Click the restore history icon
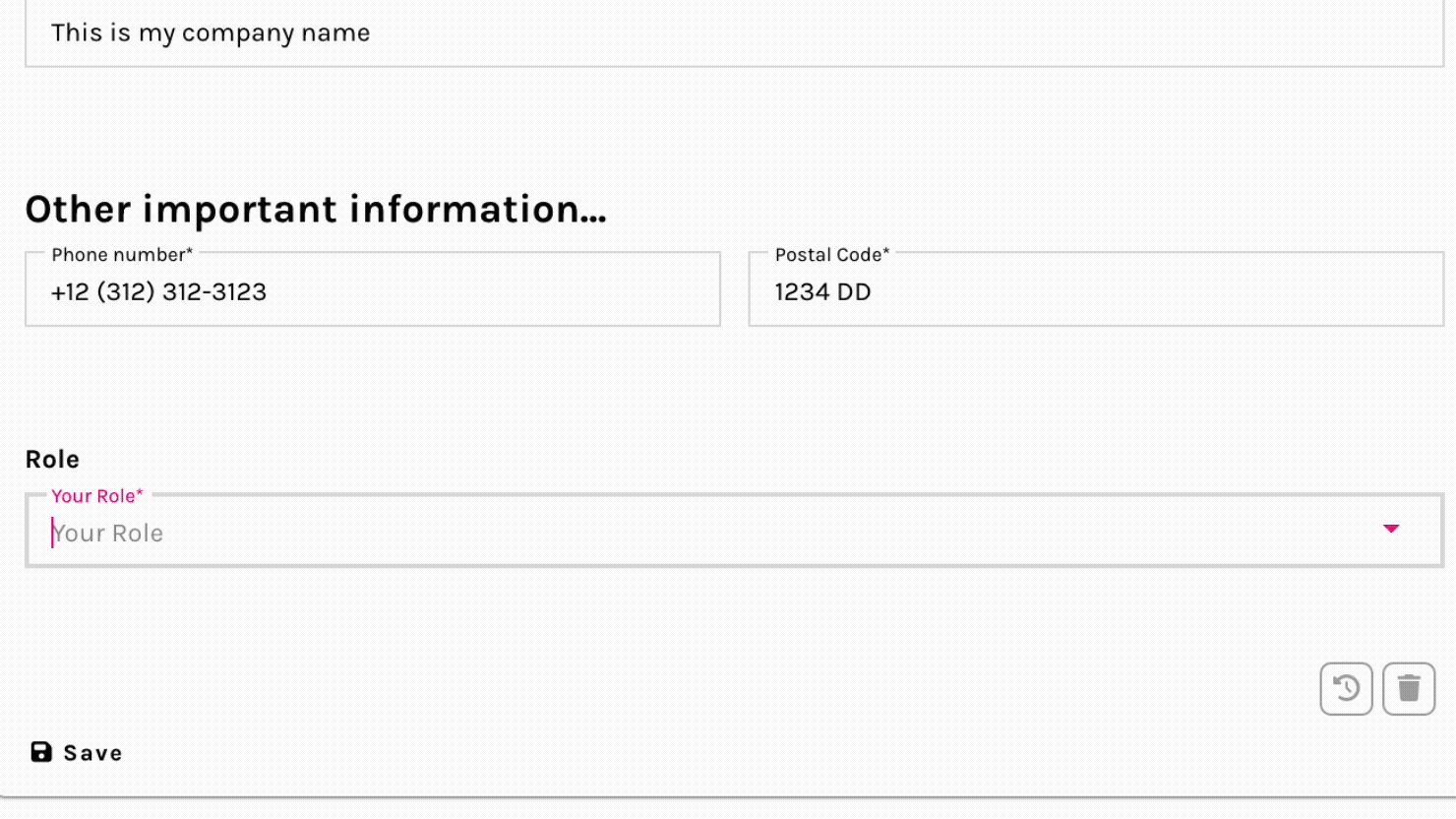Screen dimensions: 1456x819 tap(1346, 688)
